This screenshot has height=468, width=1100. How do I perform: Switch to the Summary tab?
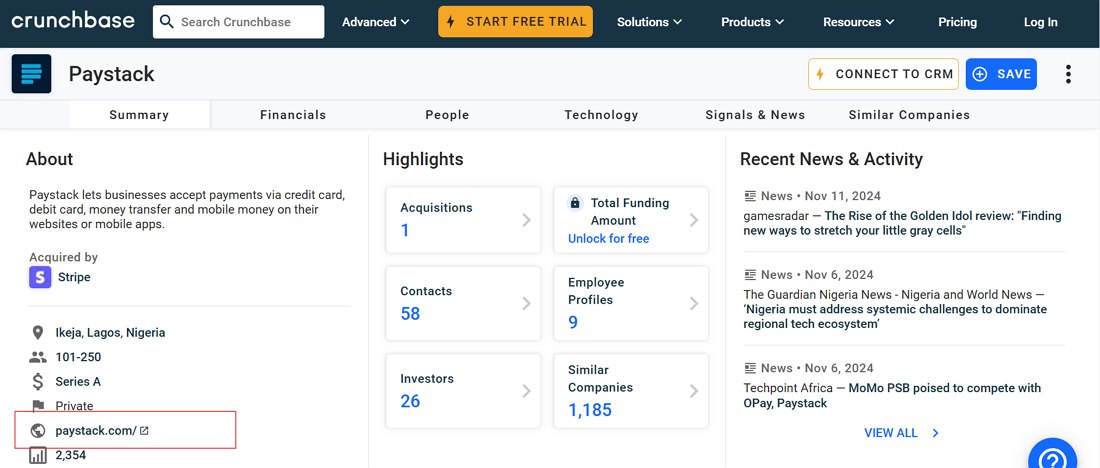(139, 115)
